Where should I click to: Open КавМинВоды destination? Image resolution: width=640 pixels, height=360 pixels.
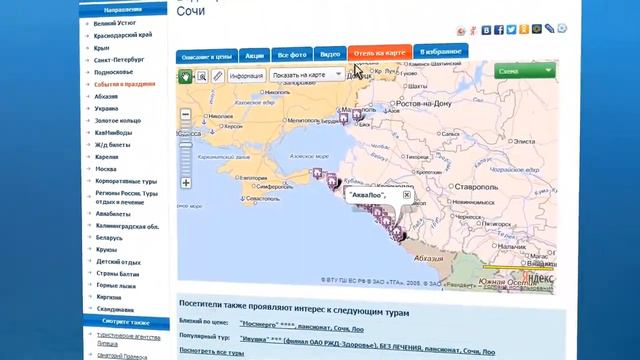[x=113, y=133]
